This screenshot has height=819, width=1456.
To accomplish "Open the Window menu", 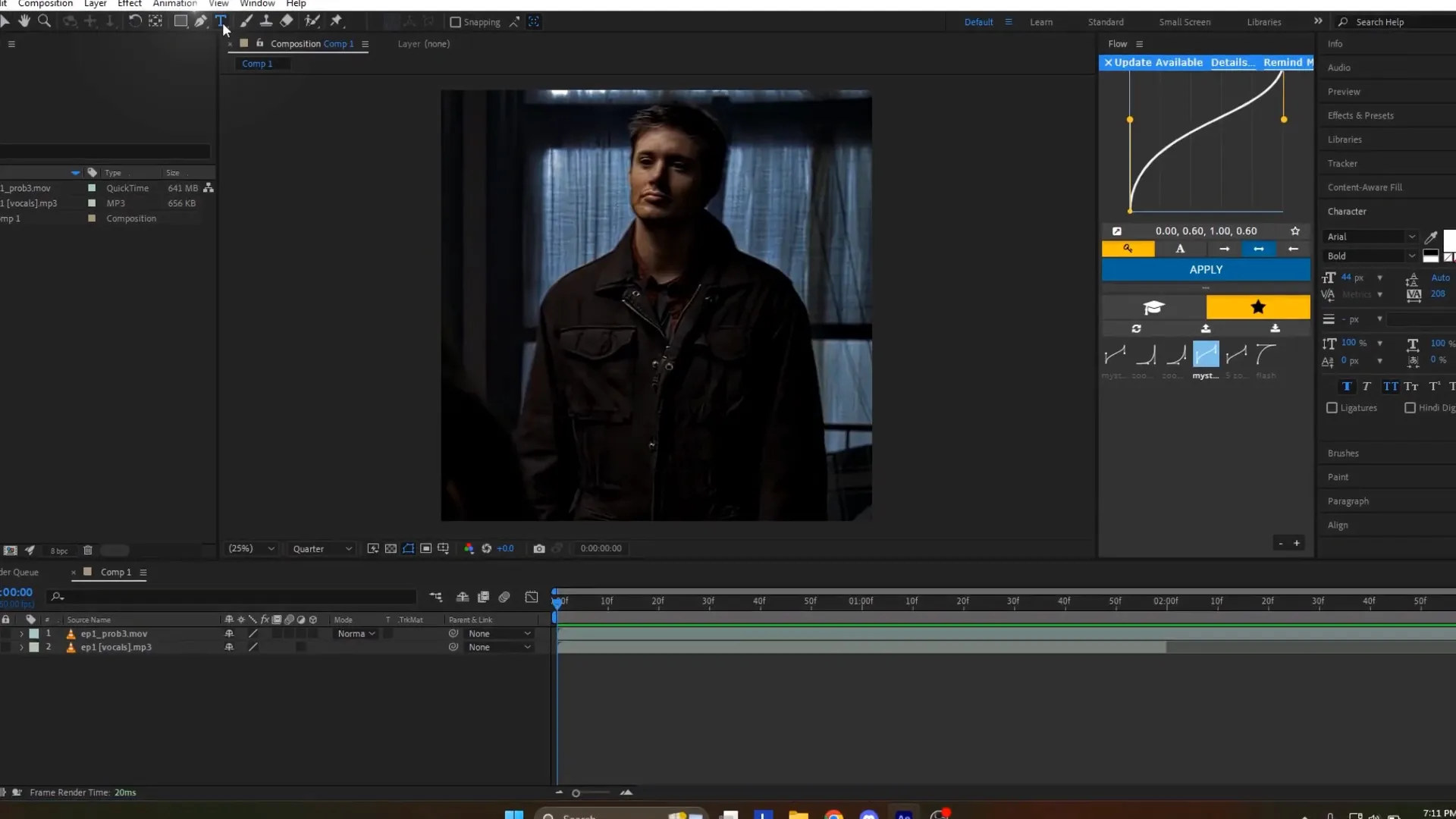I will (x=257, y=4).
